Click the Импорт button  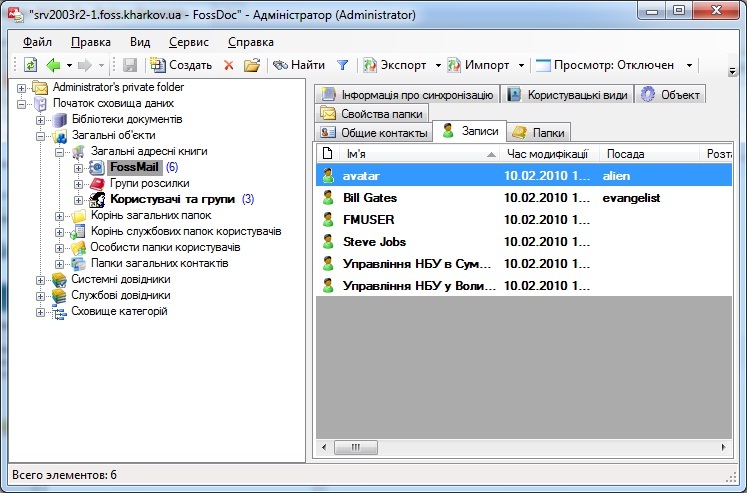[478, 65]
